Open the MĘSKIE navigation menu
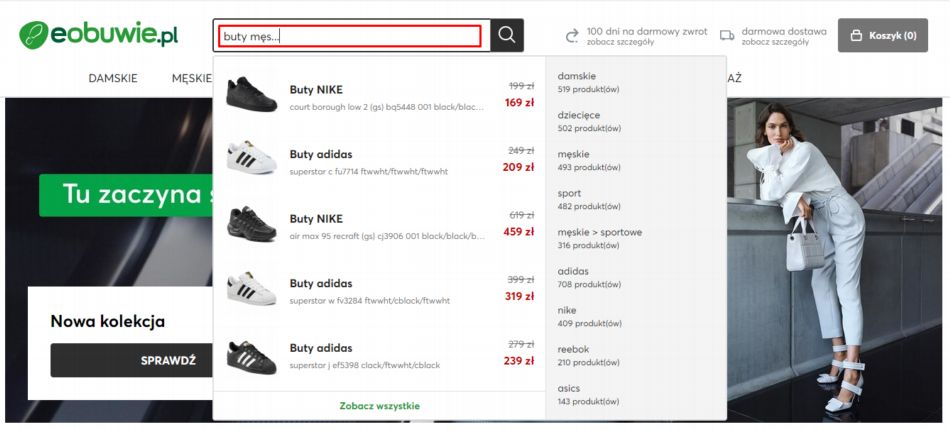Screen dimensions: 950x430 (x=191, y=78)
